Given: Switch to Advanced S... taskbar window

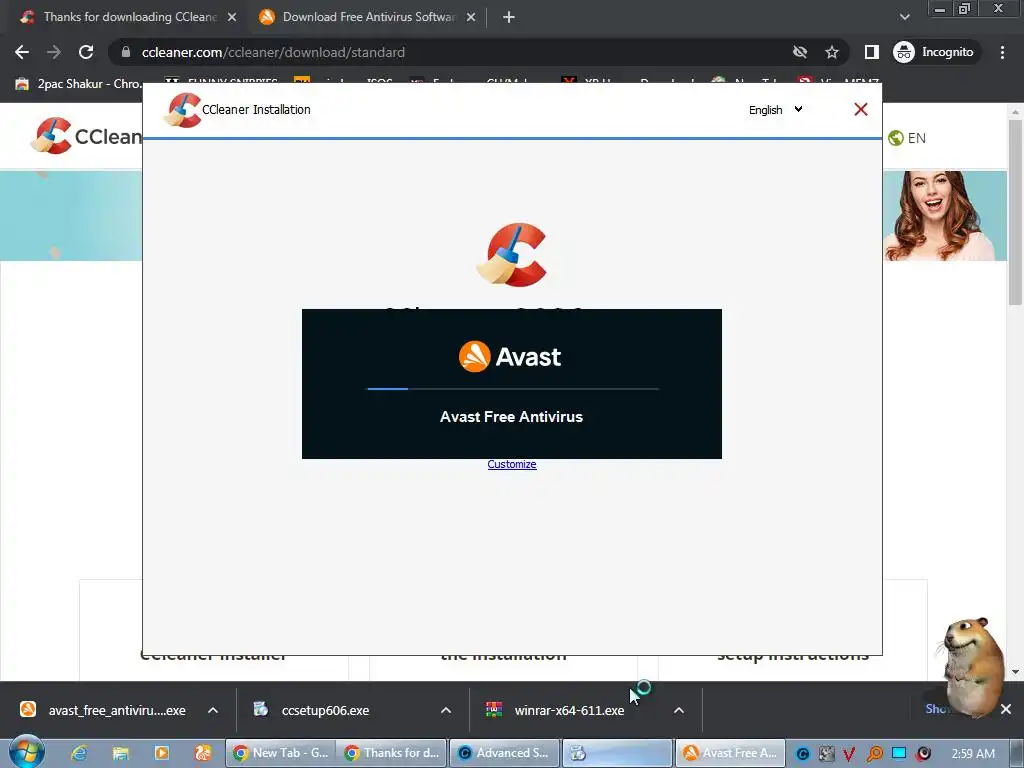Looking at the screenshot, I should [x=504, y=753].
